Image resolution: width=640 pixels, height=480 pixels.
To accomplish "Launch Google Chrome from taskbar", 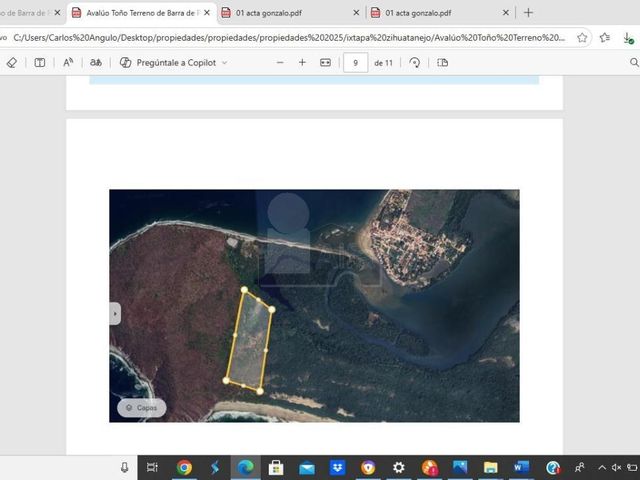I will pos(184,467).
